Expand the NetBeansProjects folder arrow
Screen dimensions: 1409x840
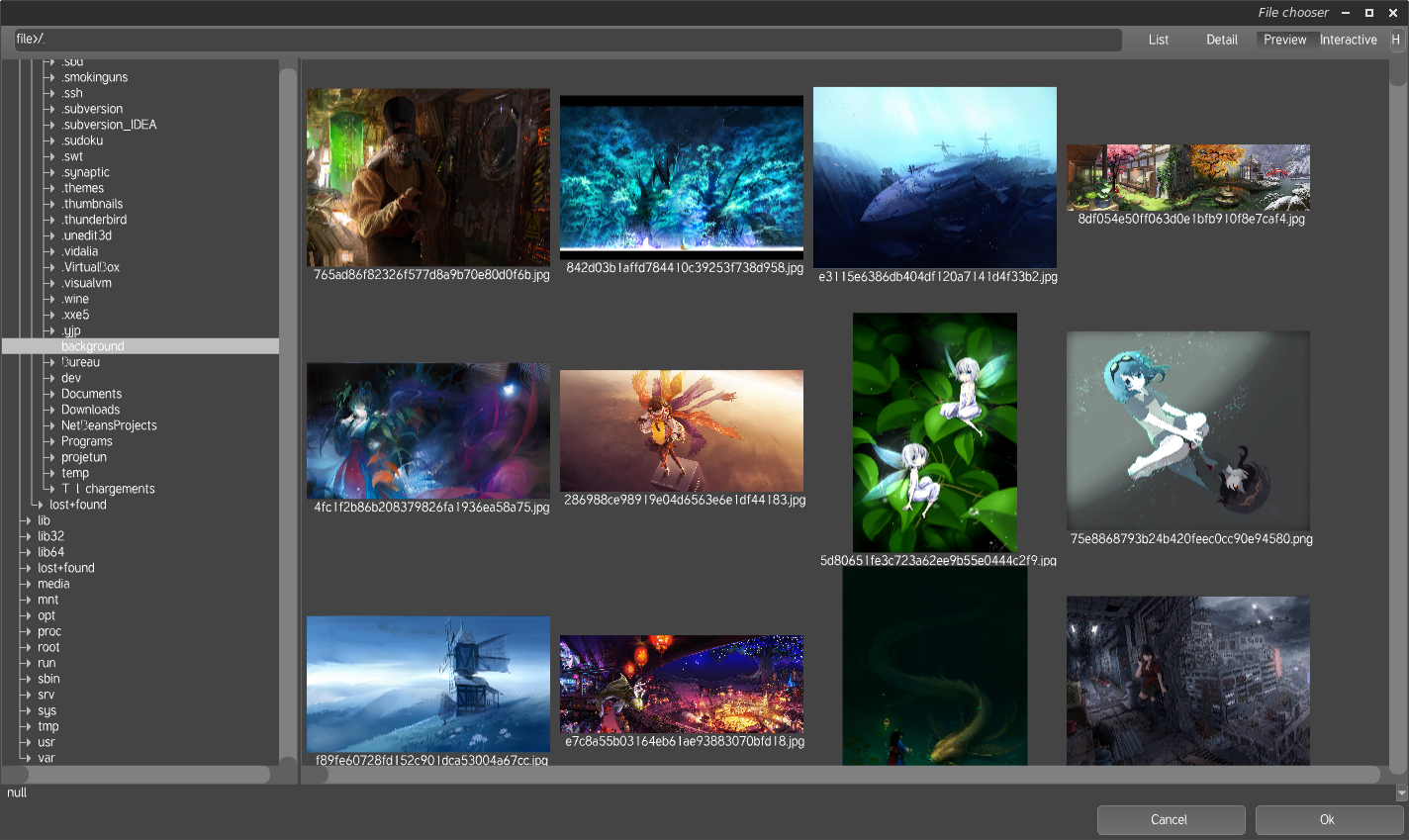(50, 425)
